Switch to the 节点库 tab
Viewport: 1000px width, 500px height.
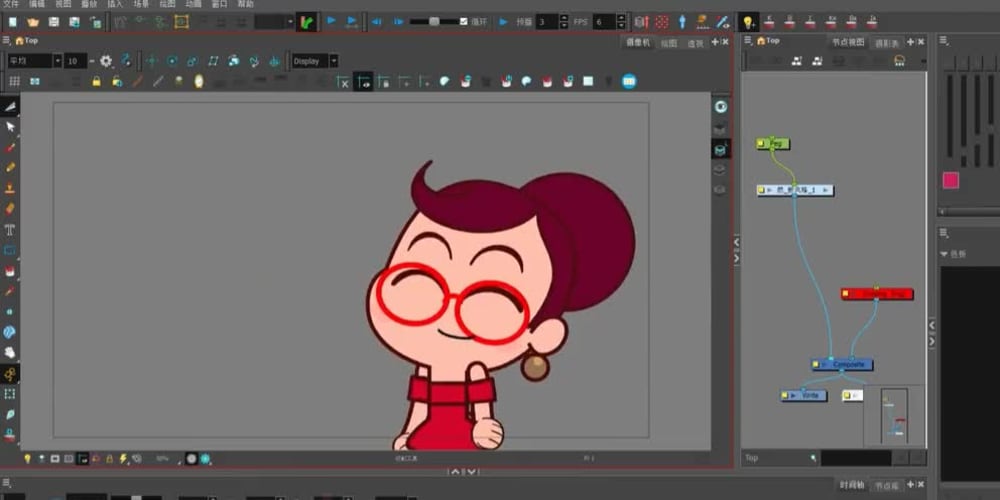point(885,485)
